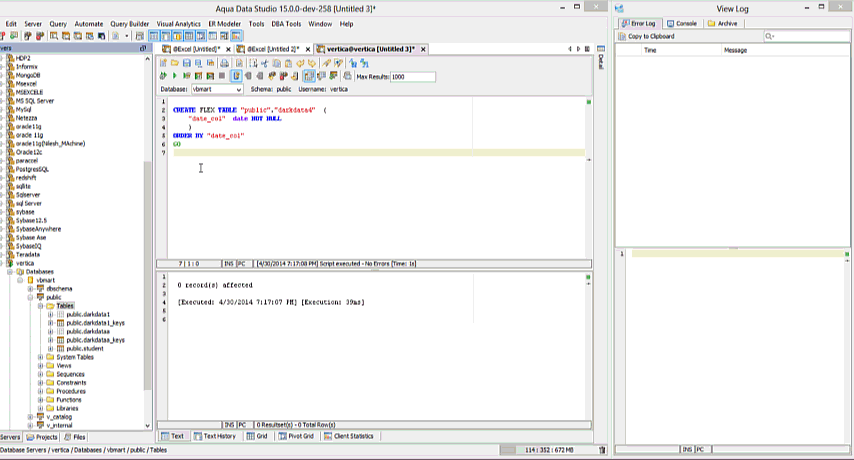This screenshot has height=460, width=854.
Task: Click the View Log window title icon
Action: (x=619, y=9)
